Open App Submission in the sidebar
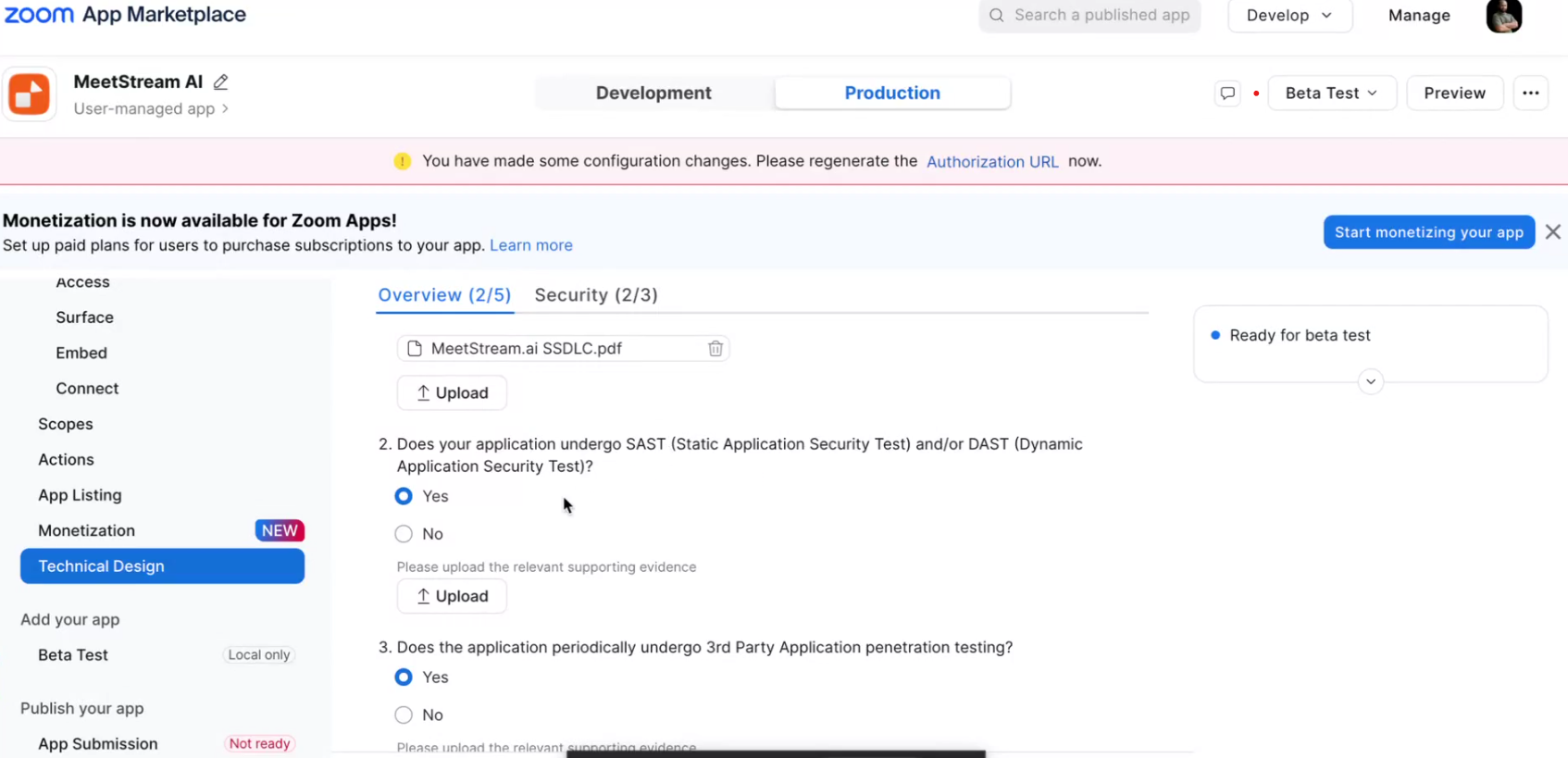Viewport: 1568px width, 758px height. click(97, 744)
